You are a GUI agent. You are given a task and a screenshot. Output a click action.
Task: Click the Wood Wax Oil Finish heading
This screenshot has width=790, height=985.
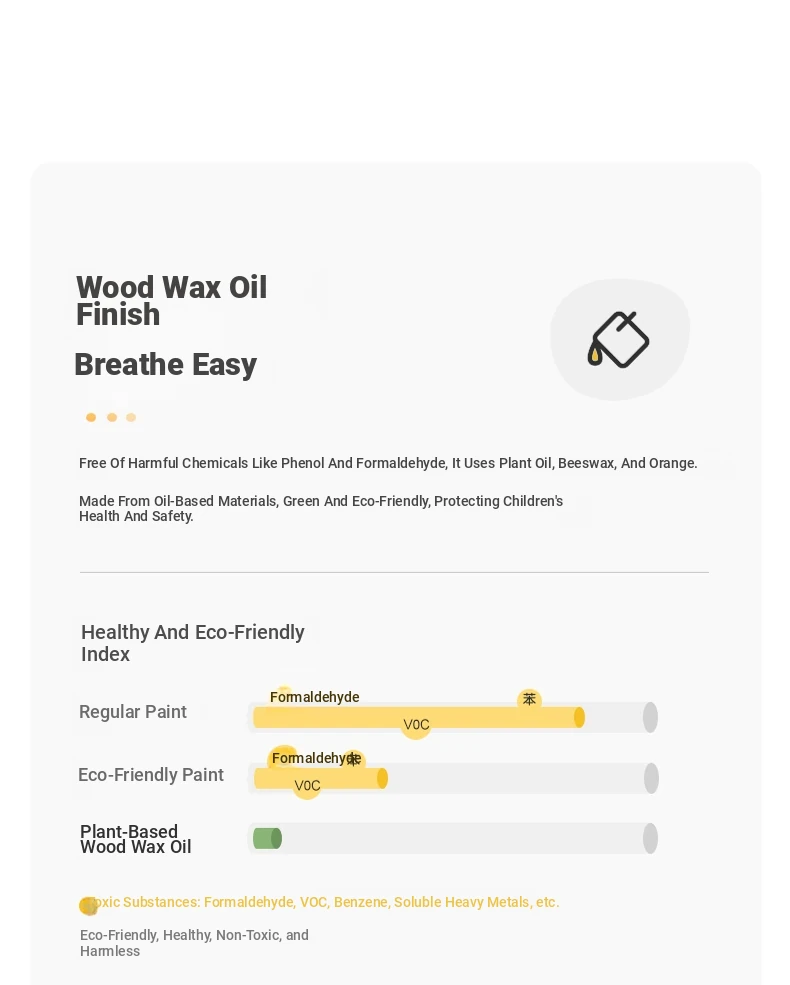171,300
